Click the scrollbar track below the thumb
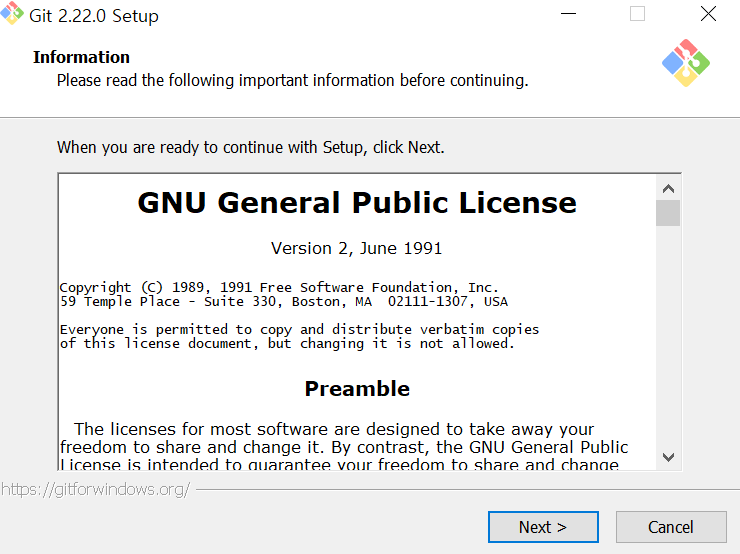Viewport: 740px width, 554px height. tap(668, 335)
